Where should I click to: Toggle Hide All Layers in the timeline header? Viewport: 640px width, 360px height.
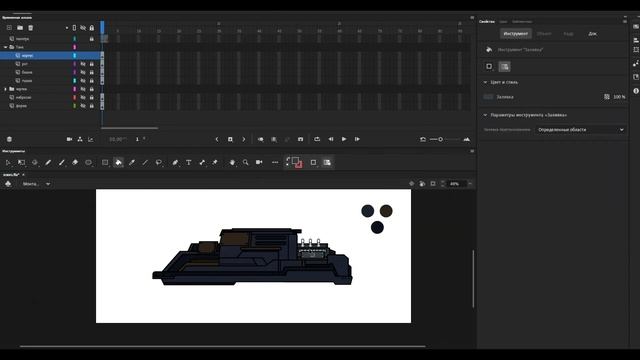click(x=83, y=28)
